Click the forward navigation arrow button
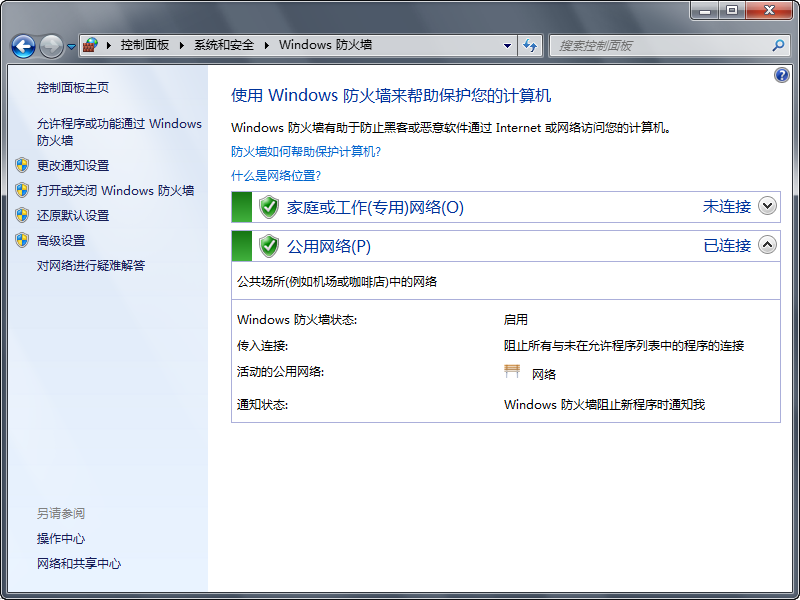The image size is (800, 600). coord(51,46)
